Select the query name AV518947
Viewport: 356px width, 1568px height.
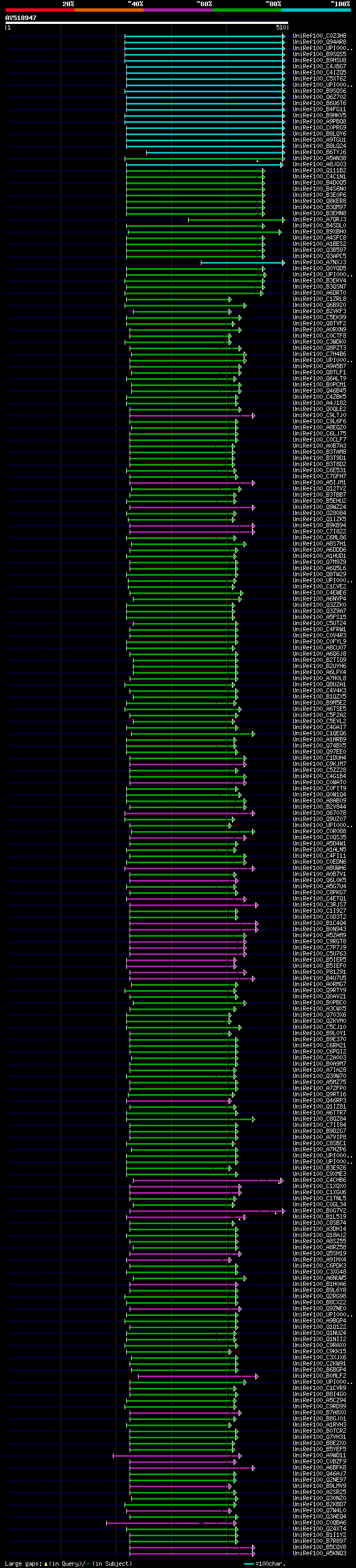21,18
